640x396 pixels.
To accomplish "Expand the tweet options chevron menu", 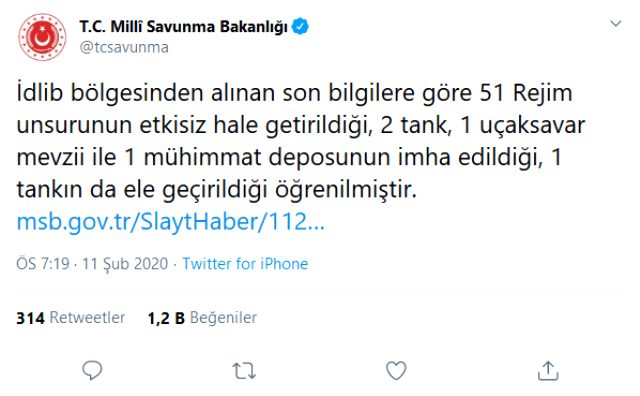I will click(616, 24).
